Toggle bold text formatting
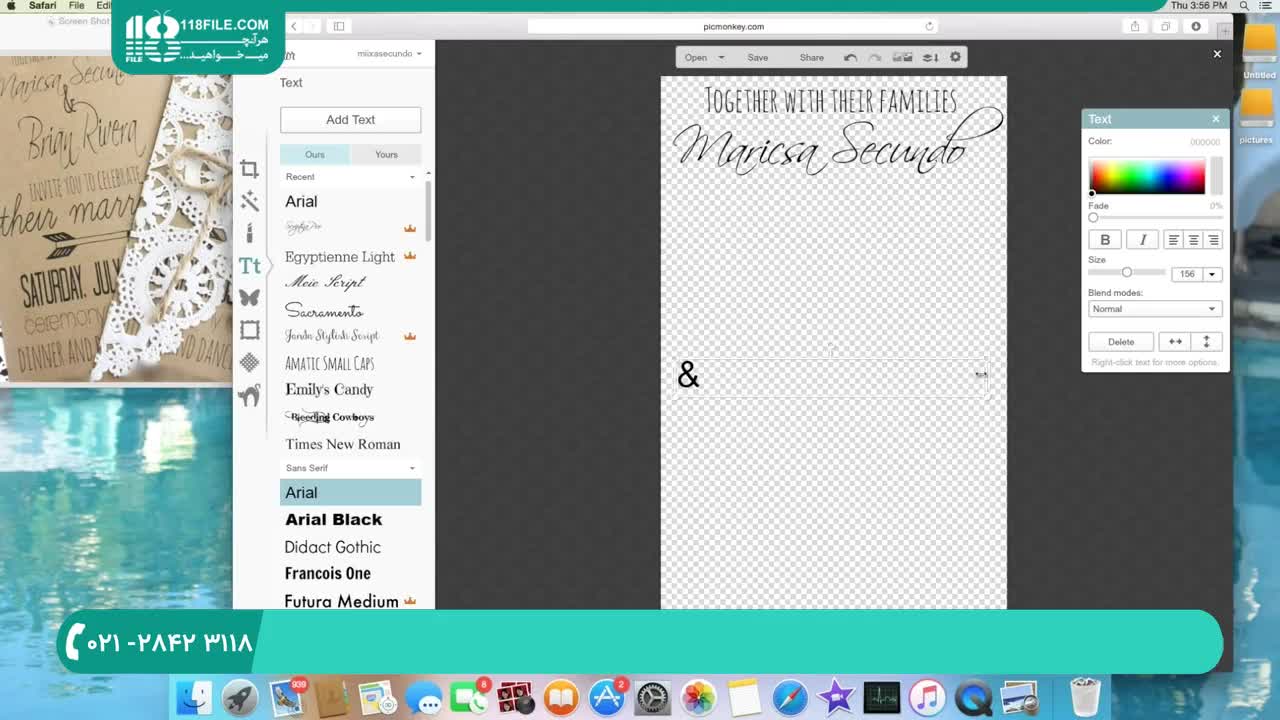The width and height of the screenshot is (1280, 720). click(1105, 240)
